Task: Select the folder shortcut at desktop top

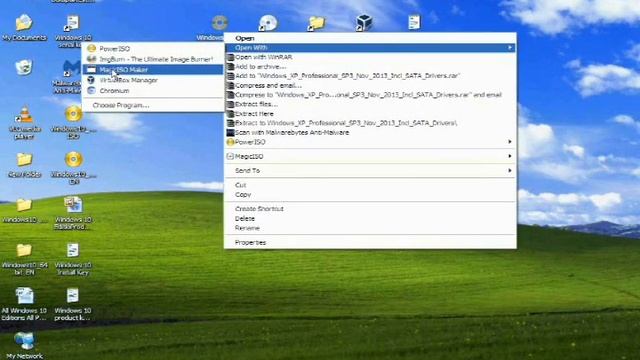Action: (316, 23)
